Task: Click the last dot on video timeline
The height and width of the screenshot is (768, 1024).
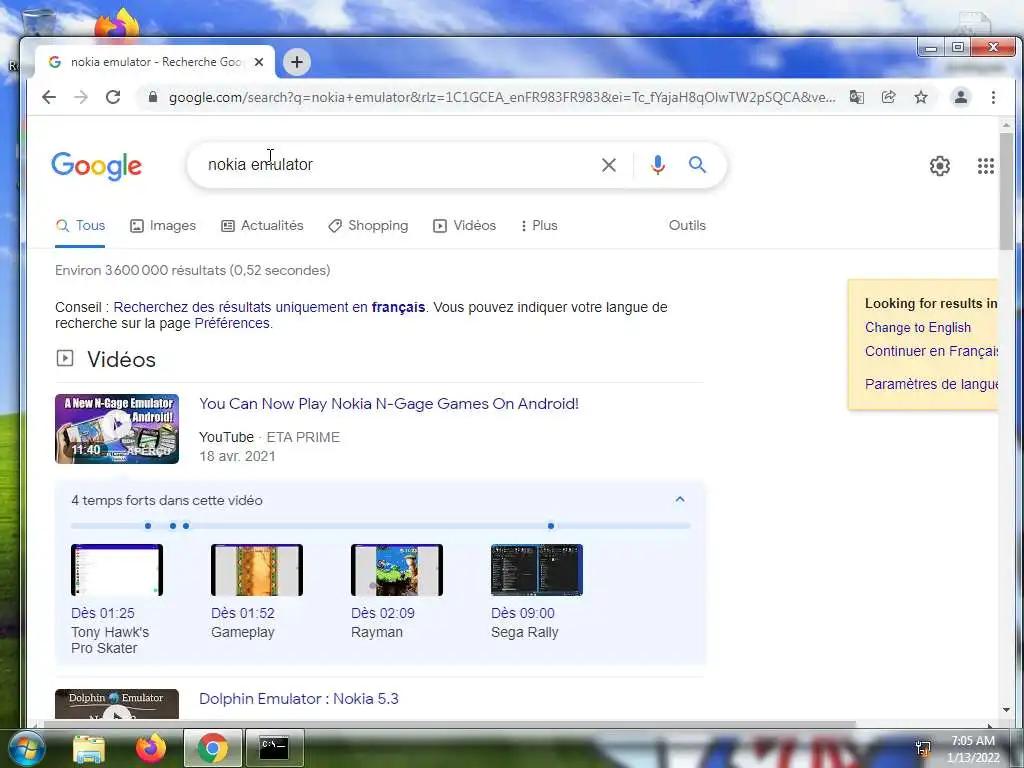Action: (551, 526)
